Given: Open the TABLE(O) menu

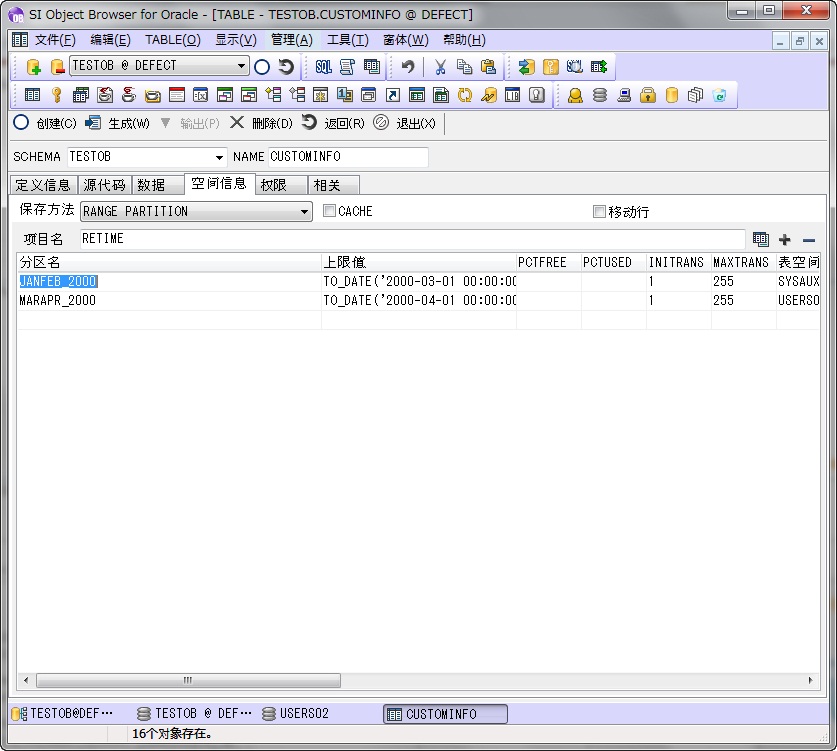Looking at the screenshot, I should [173, 40].
